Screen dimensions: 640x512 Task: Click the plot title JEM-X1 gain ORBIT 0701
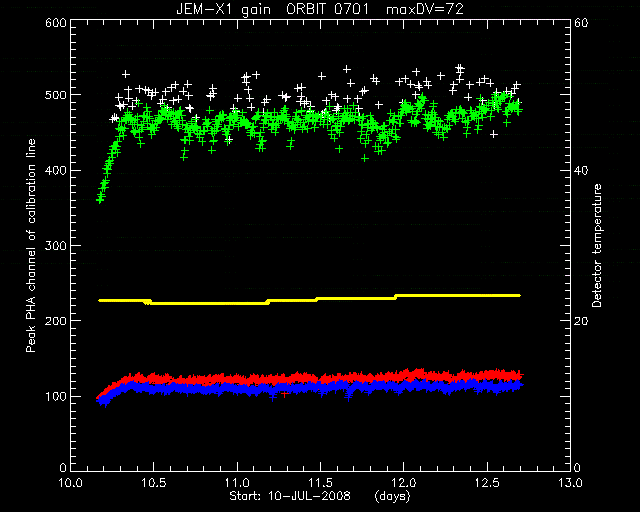[272, 9]
